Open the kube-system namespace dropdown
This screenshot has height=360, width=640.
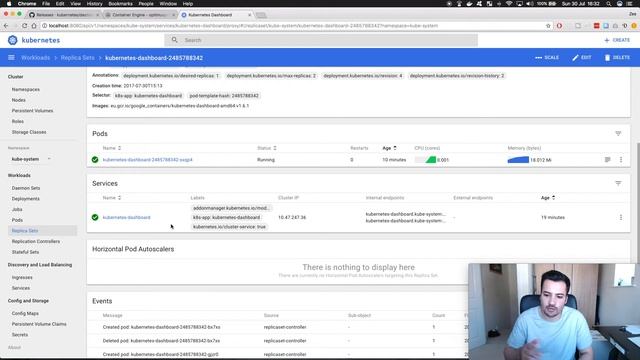point(31,159)
